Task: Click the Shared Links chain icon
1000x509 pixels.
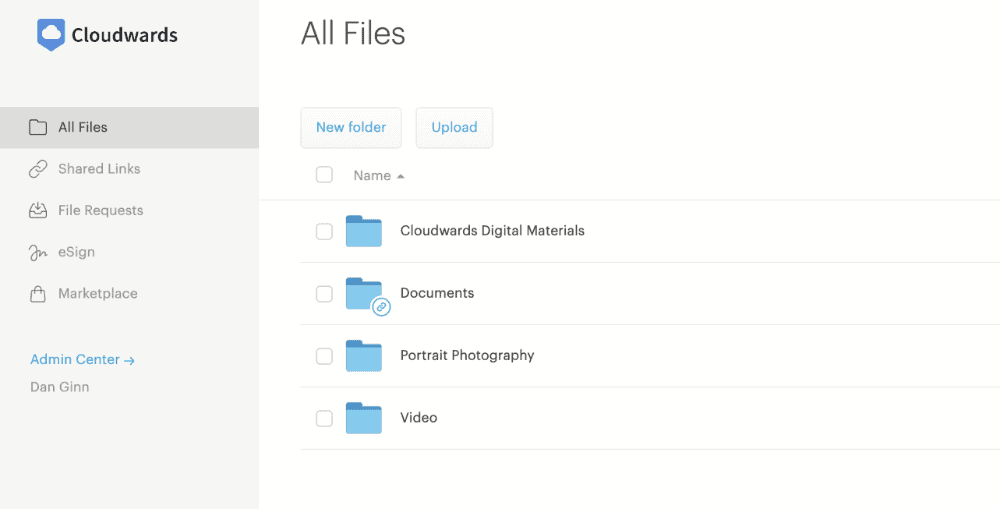Action: pyautogui.click(x=38, y=169)
